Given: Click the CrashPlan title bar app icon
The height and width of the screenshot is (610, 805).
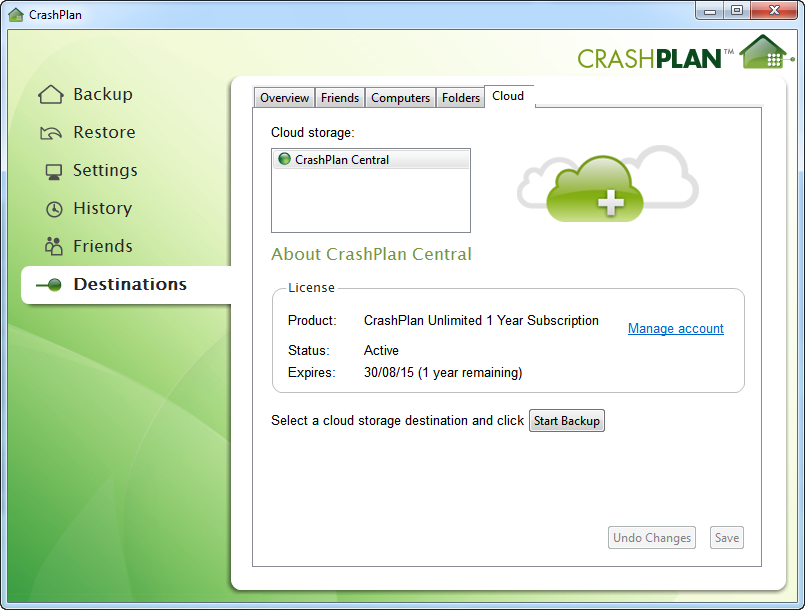Looking at the screenshot, I should [16, 15].
